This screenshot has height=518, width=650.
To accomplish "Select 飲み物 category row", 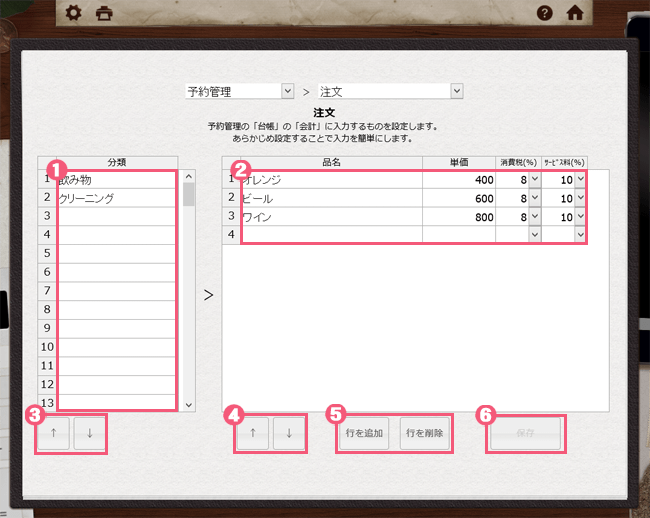I will tap(116, 179).
